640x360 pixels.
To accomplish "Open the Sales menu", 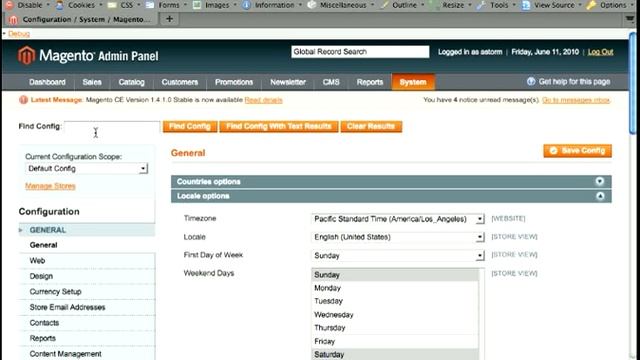I will tap(92, 82).
